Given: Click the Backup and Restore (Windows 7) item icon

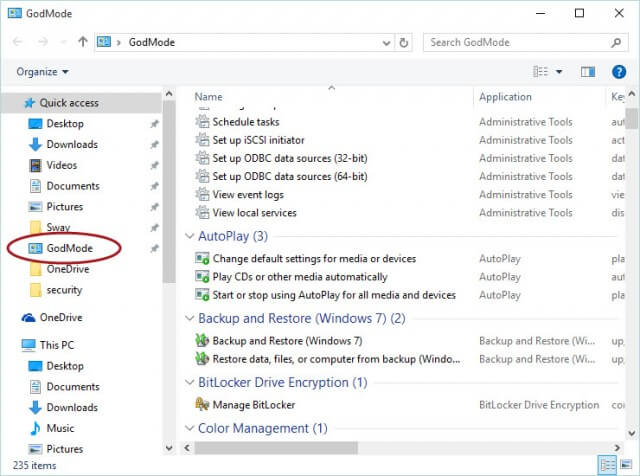Looking at the screenshot, I should pyautogui.click(x=202, y=340).
